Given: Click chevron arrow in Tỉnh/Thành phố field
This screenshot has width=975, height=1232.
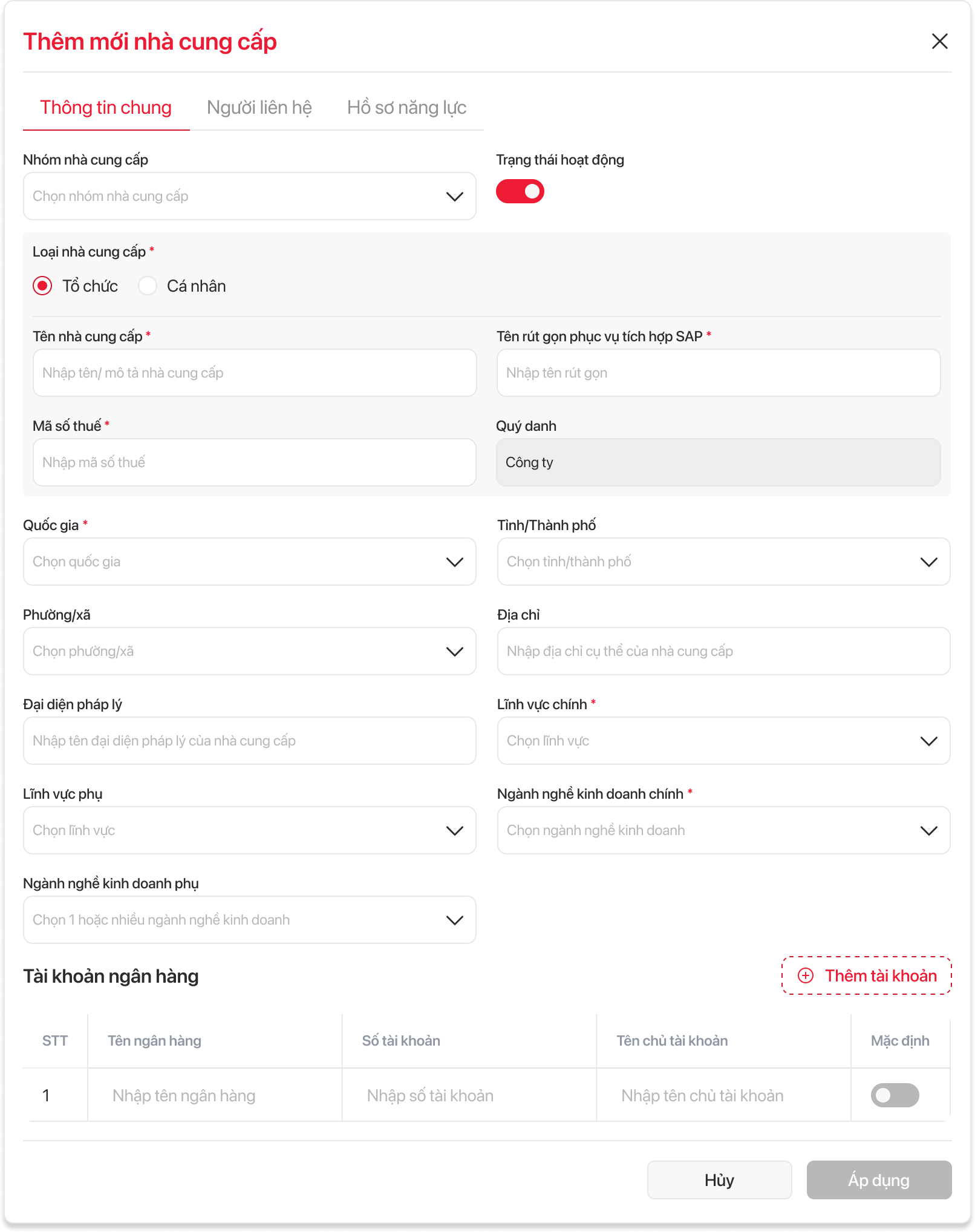Looking at the screenshot, I should pos(928,562).
